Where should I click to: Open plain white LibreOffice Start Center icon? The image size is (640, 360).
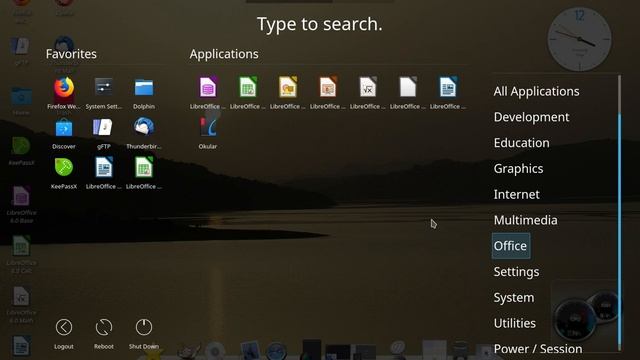pyautogui.click(x=408, y=93)
